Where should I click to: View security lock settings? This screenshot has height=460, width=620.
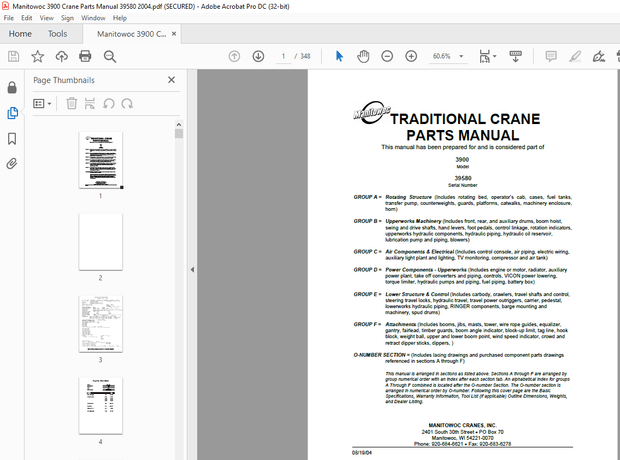click(x=12, y=87)
